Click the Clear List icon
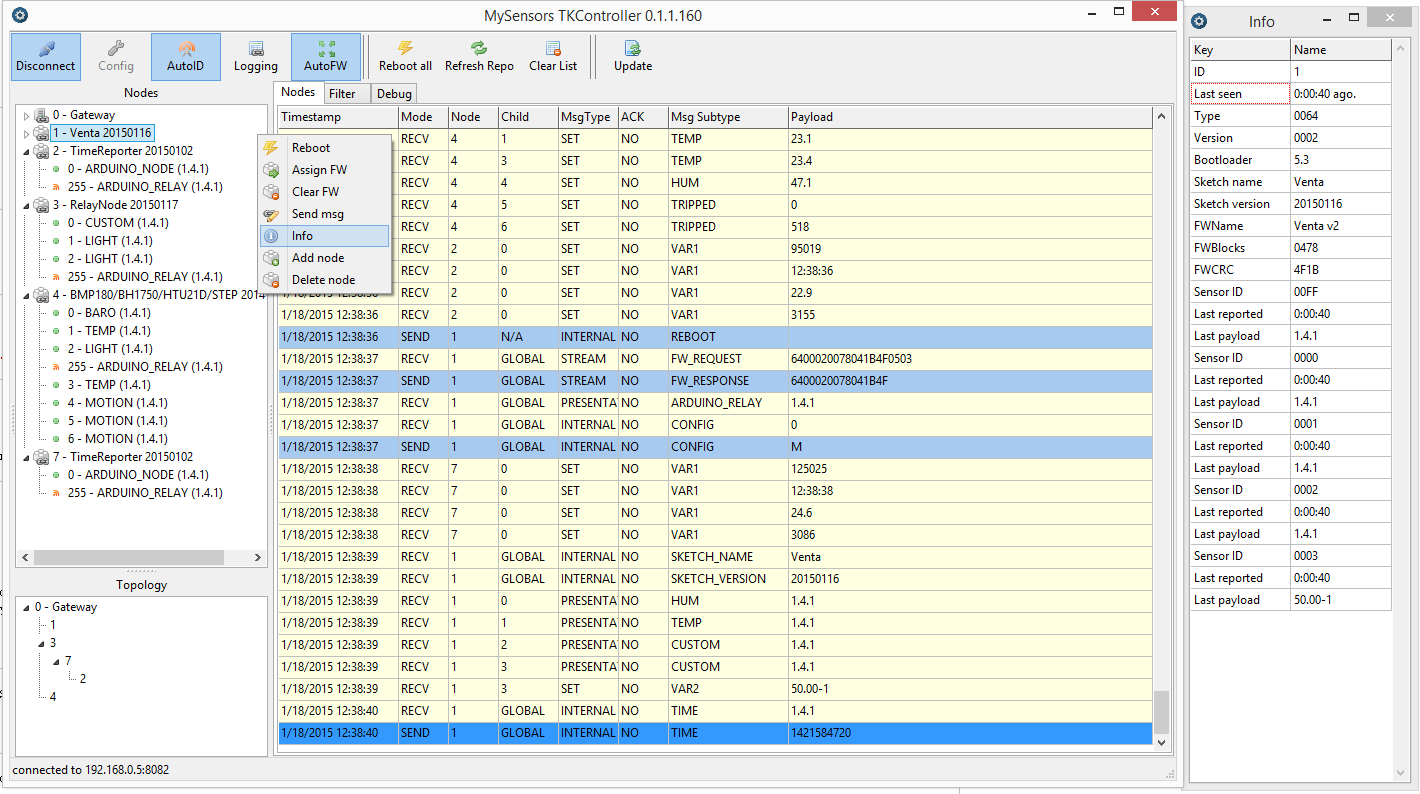1420x794 pixels. pos(553,48)
